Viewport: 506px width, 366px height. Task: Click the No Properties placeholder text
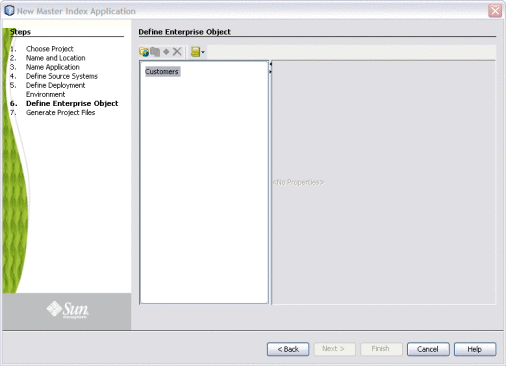tap(298, 182)
